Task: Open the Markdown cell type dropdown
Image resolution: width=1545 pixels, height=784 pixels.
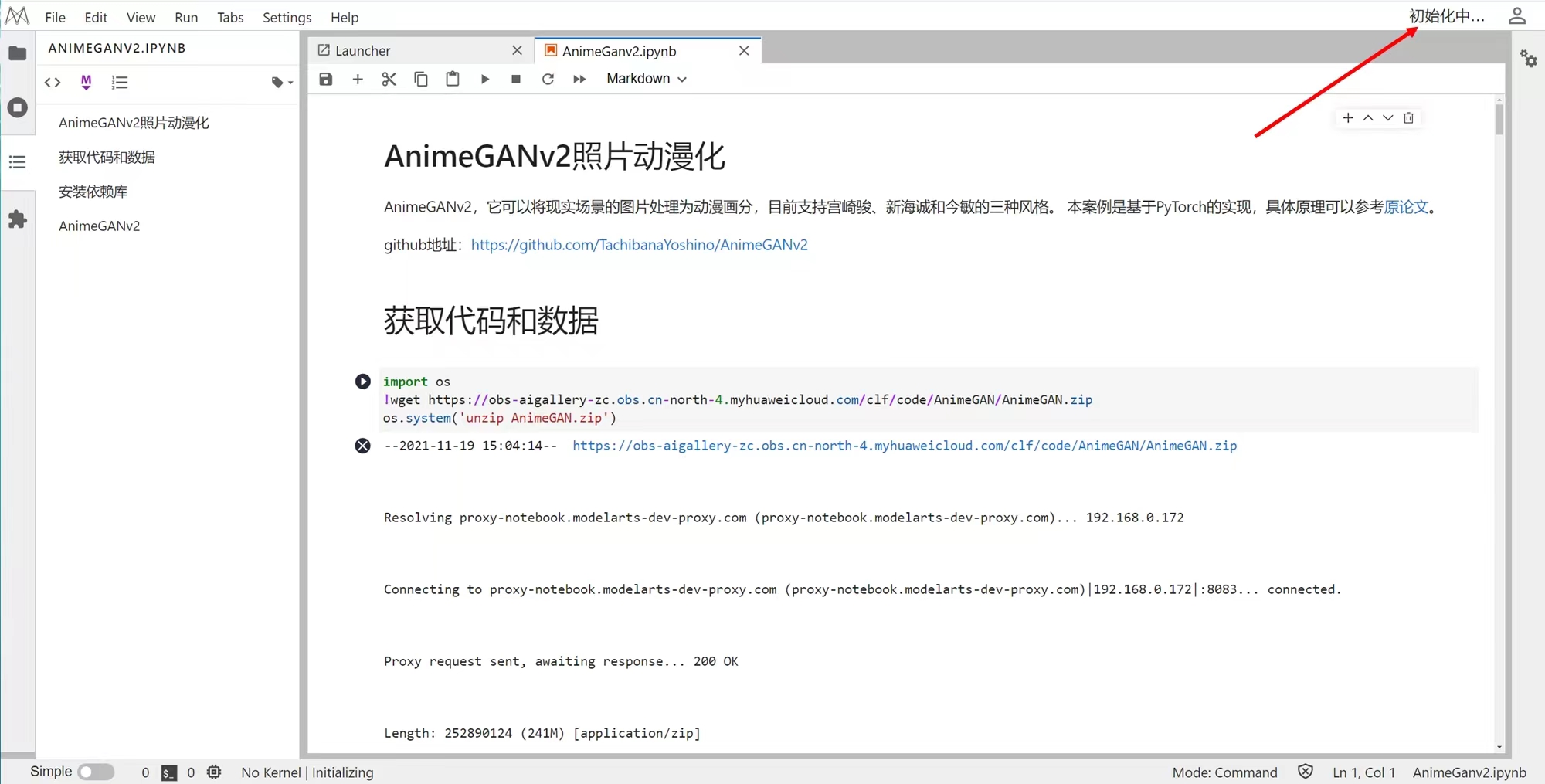Action: click(646, 79)
